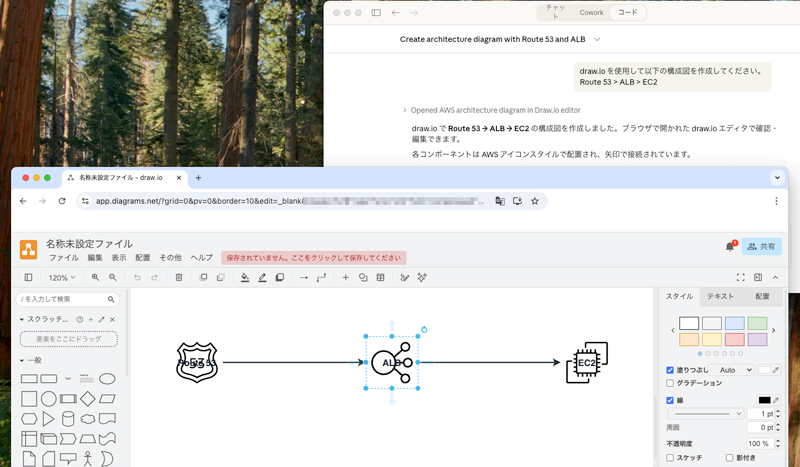Click the zoom out magnifier icon
Viewport: 800px width, 467px height.
[113, 277]
